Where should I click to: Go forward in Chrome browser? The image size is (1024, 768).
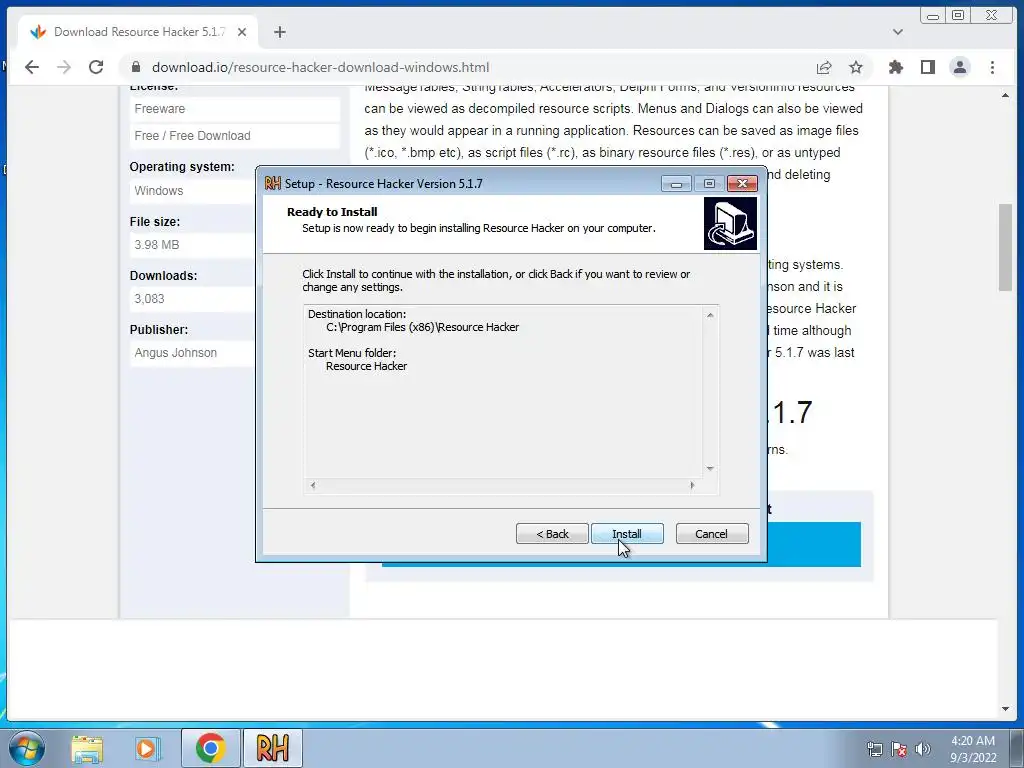tap(64, 67)
